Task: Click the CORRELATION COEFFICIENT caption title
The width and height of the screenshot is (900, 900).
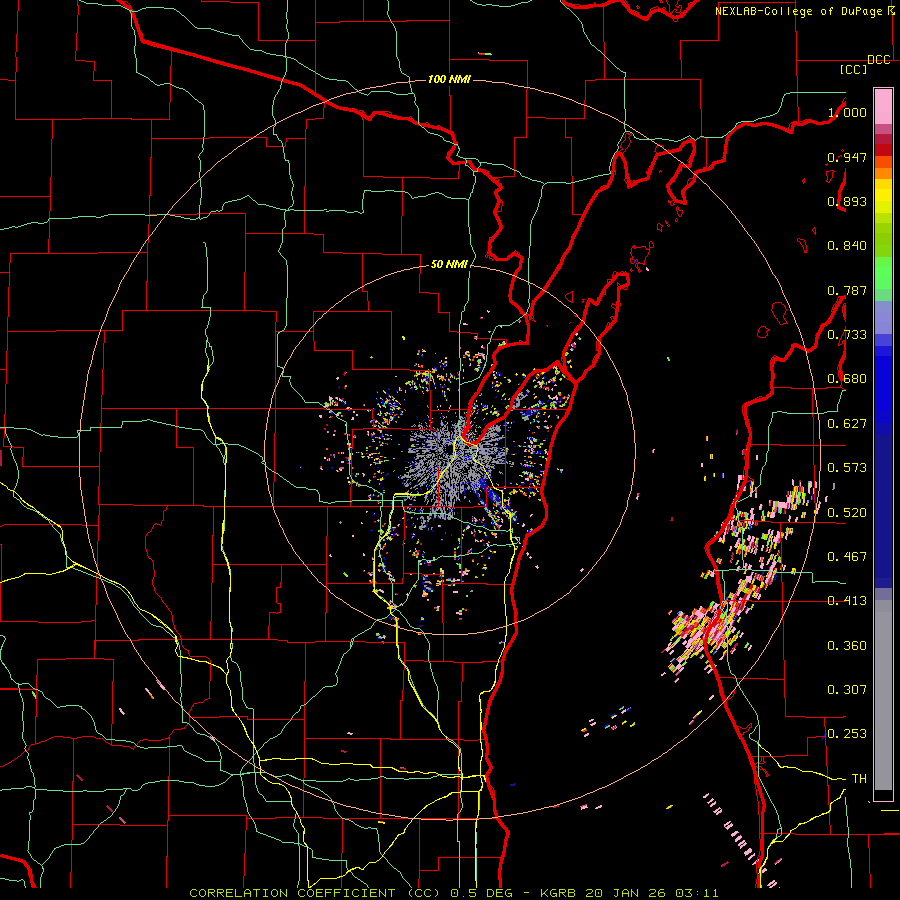Action: click(292, 893)
